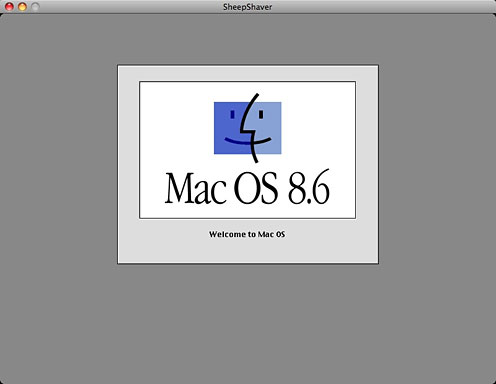Click the dark blue half of the Finder face

click(228, 128)
